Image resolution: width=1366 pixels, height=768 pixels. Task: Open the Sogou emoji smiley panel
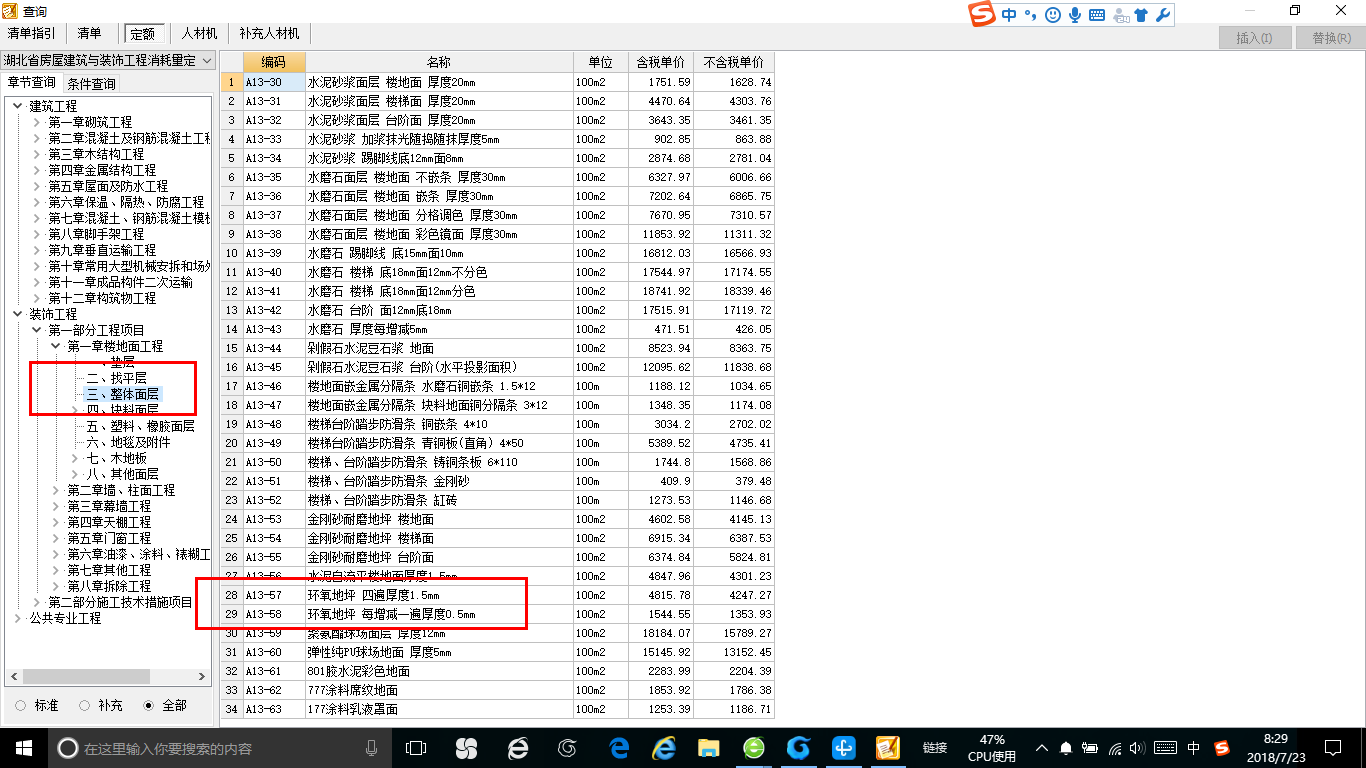click(1053, 15)
